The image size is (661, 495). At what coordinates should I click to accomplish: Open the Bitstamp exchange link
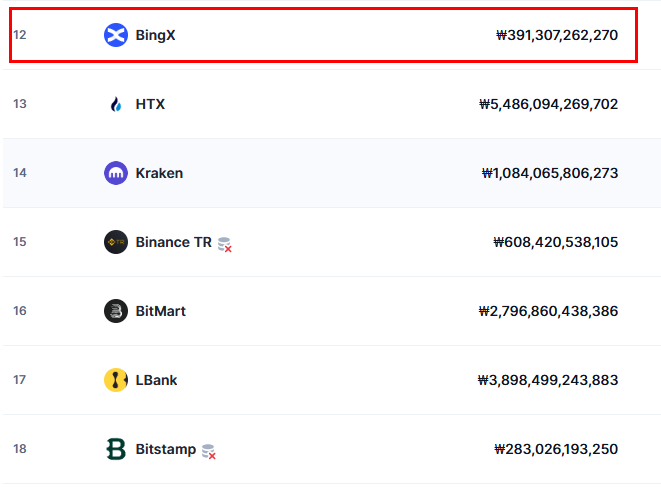pos(166,449)
